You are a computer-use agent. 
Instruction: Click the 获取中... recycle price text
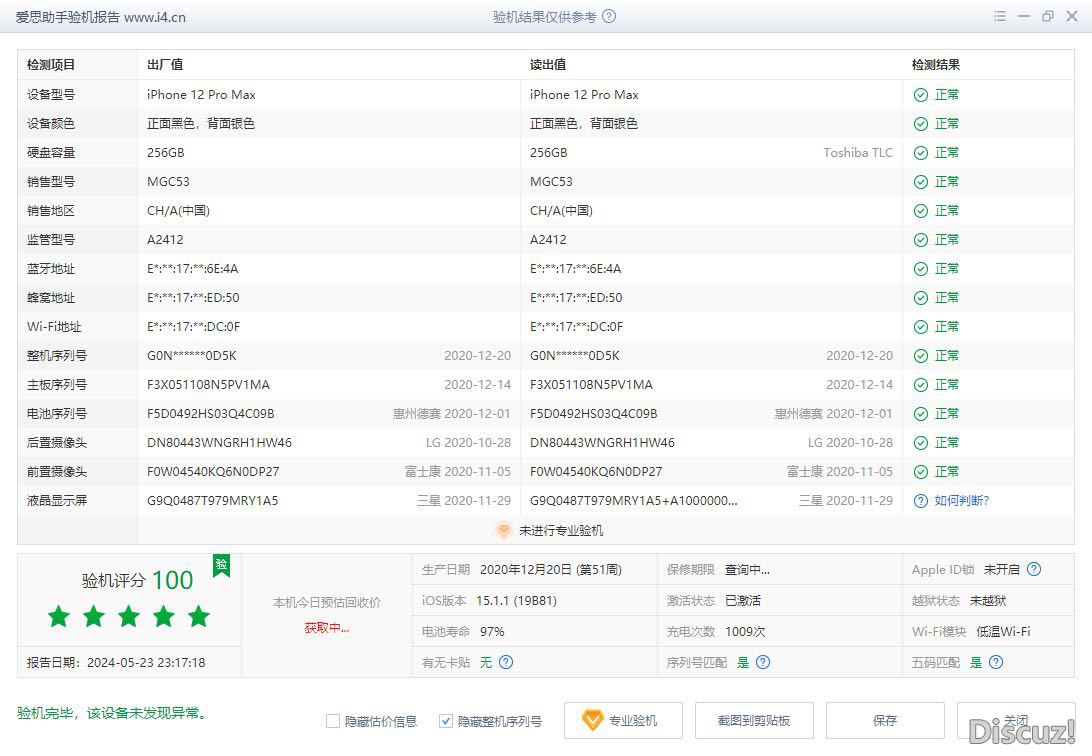[x=327, y=628]
